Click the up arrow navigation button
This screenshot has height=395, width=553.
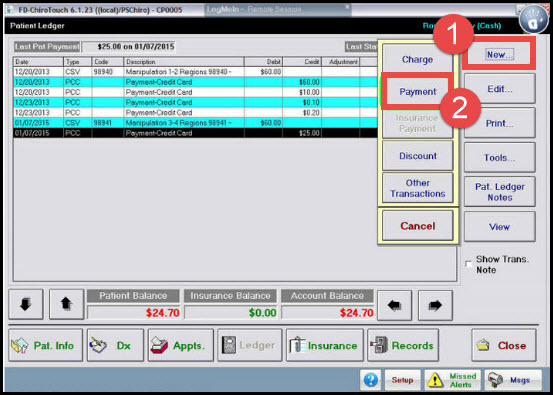[x=67, y=304]
